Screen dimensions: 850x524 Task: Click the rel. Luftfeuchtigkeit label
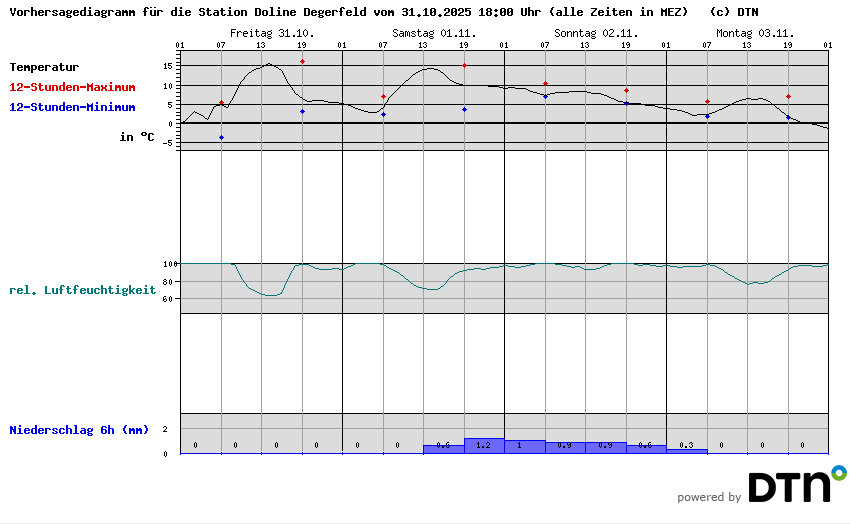(82, 290)
